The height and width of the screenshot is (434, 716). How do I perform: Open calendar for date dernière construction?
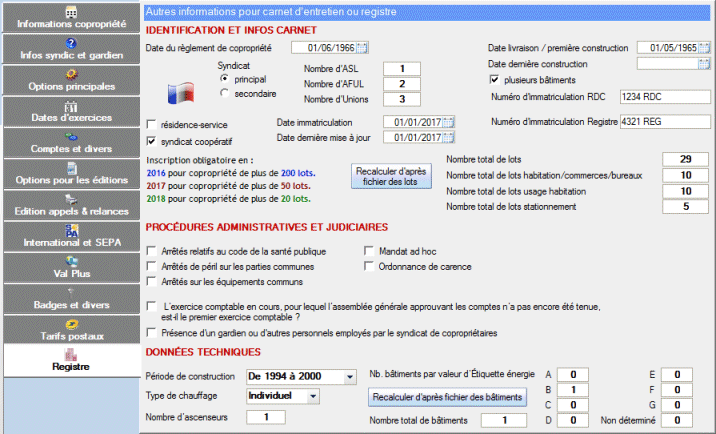(704, 64)
